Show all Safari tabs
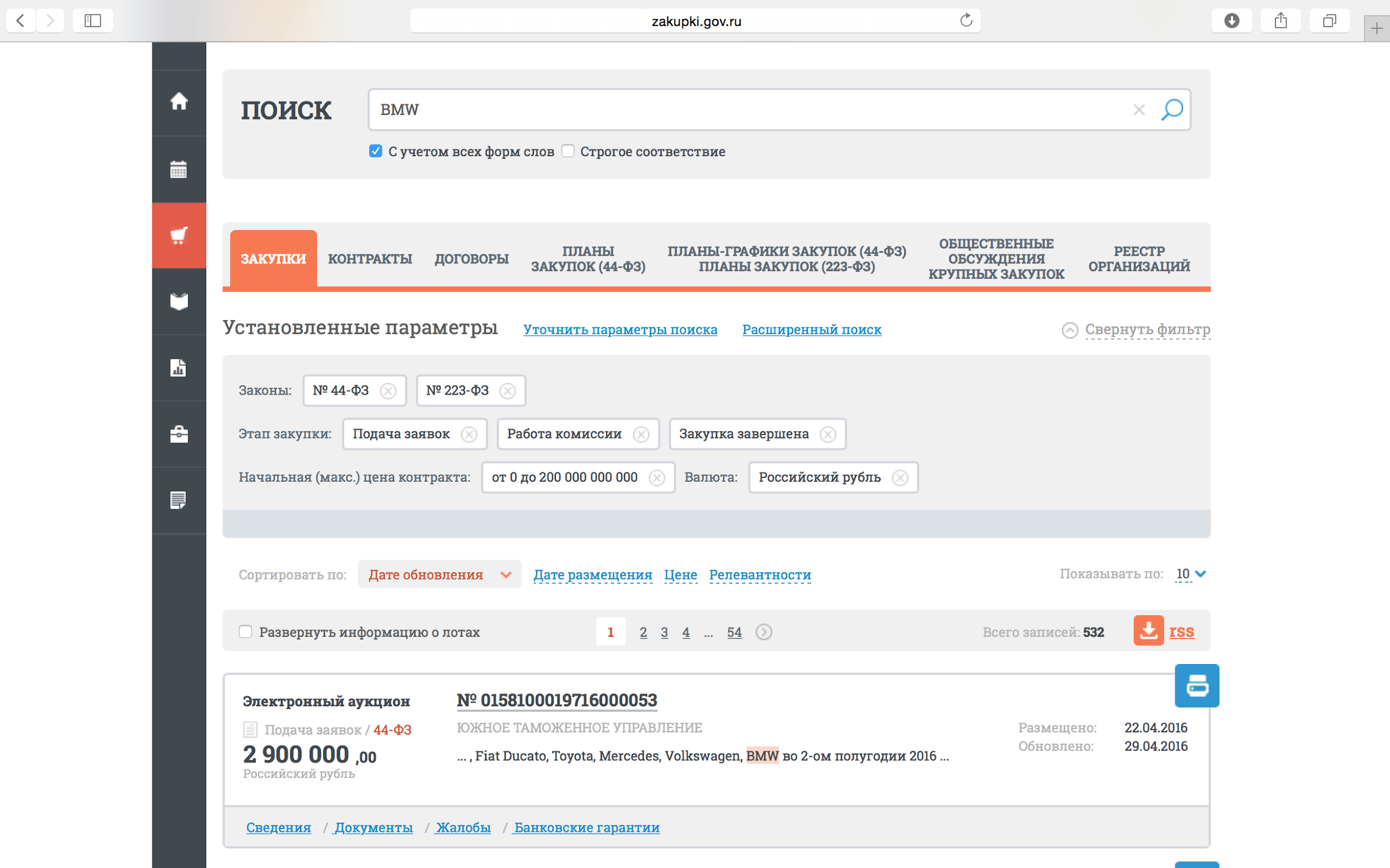1390x868 pixels. [1329, 21]
